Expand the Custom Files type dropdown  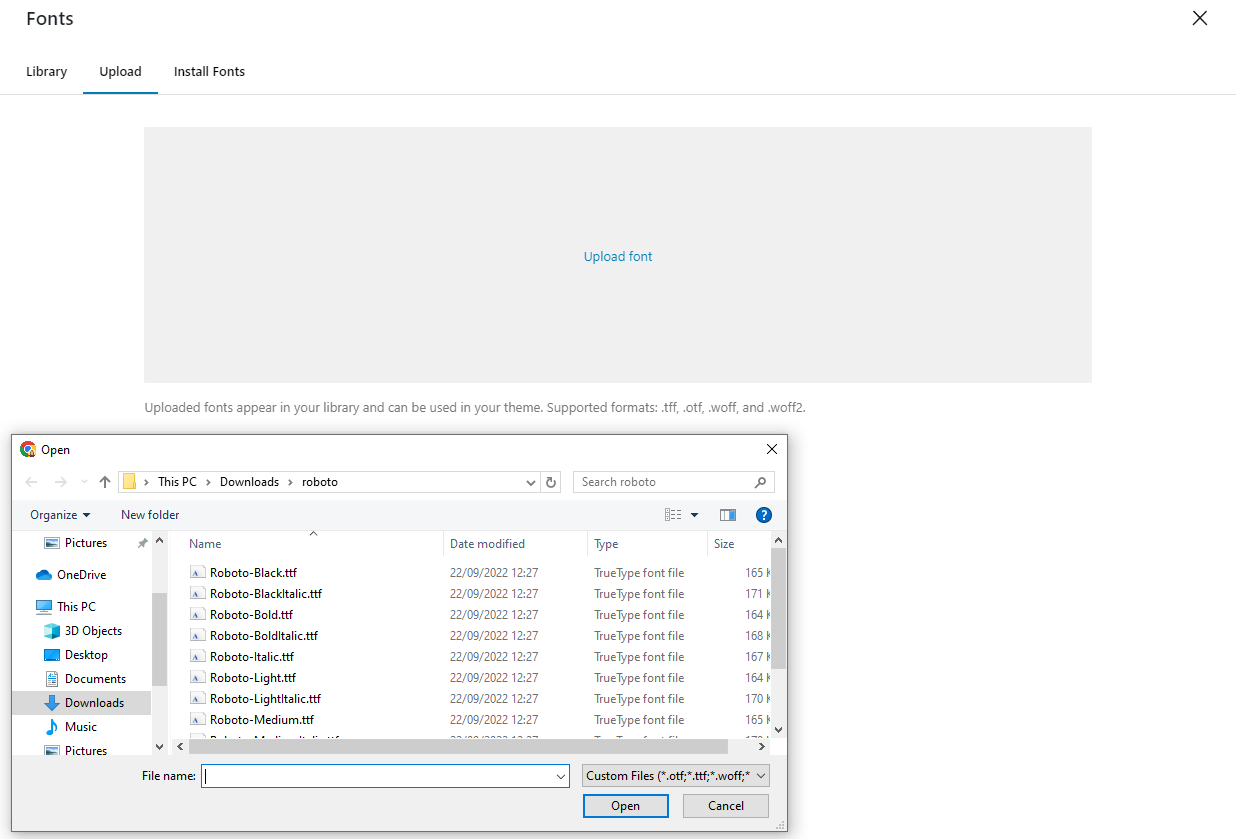[676, 776]
